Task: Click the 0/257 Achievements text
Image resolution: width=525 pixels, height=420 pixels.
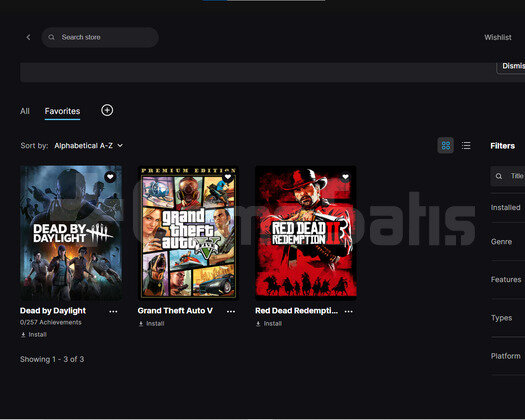Action: [x=51, y=322]
